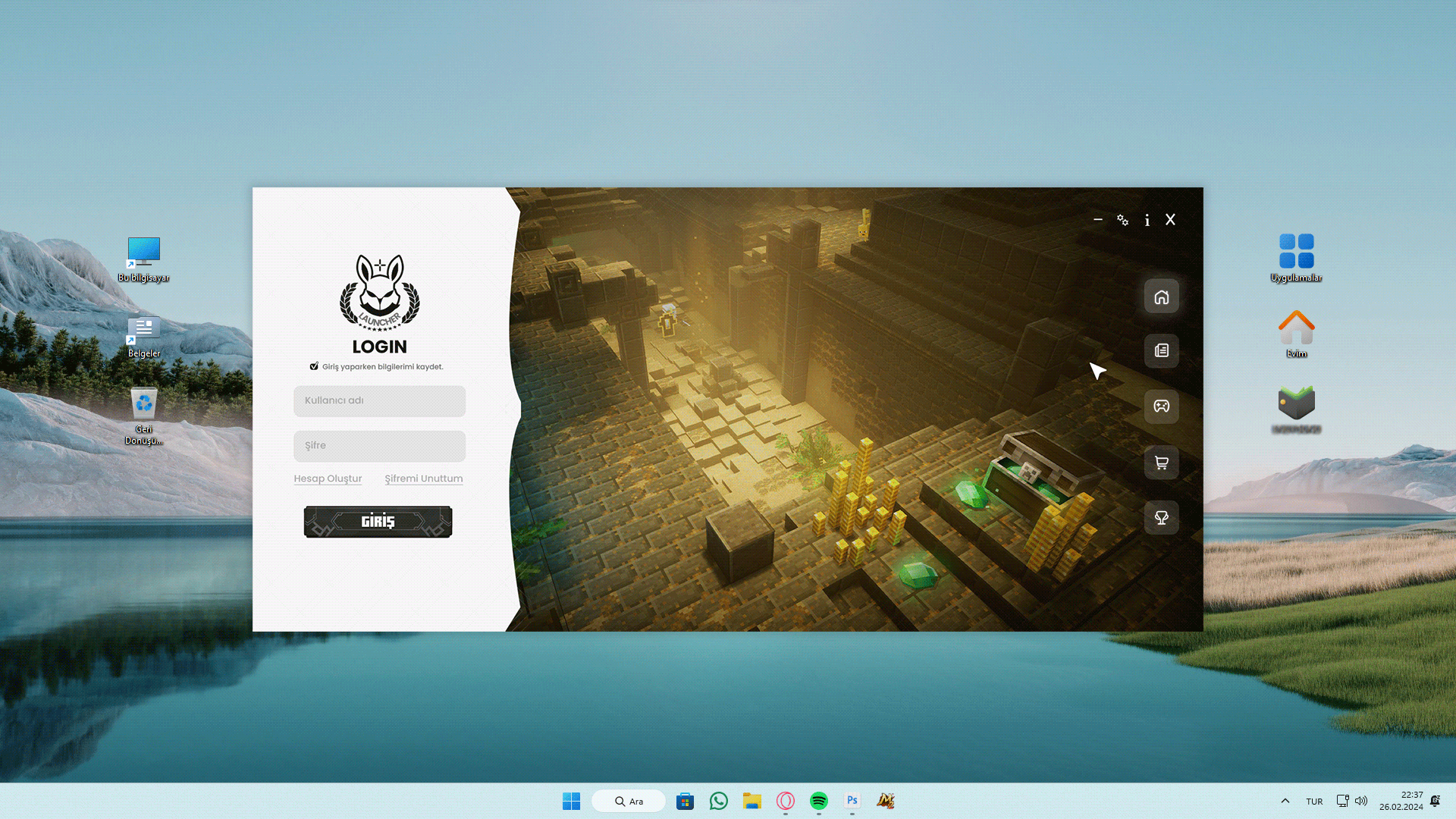This screenshot has width=1456, height=819.
Task: Click the rabbit Launcher logo
Action: 379,293
